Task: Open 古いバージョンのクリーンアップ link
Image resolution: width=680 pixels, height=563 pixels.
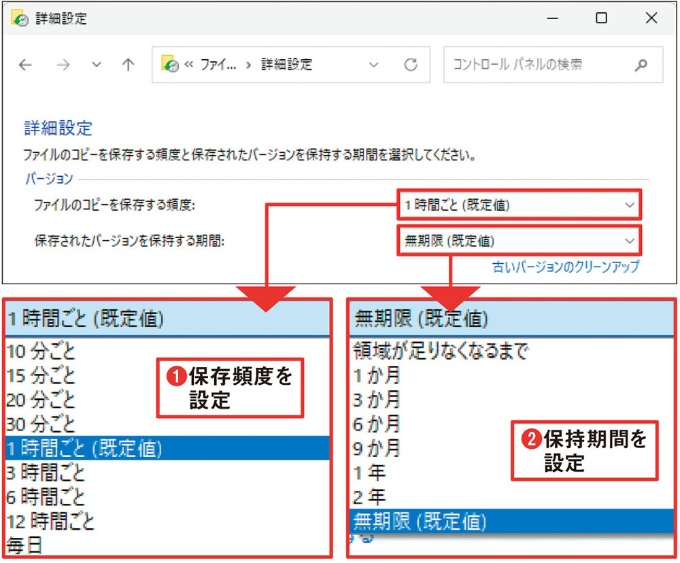Action: pos(565,268)
